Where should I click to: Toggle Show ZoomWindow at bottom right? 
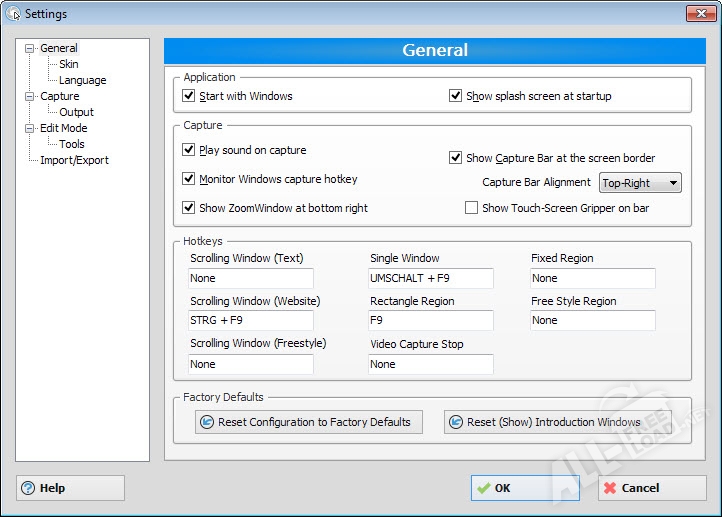189,208
